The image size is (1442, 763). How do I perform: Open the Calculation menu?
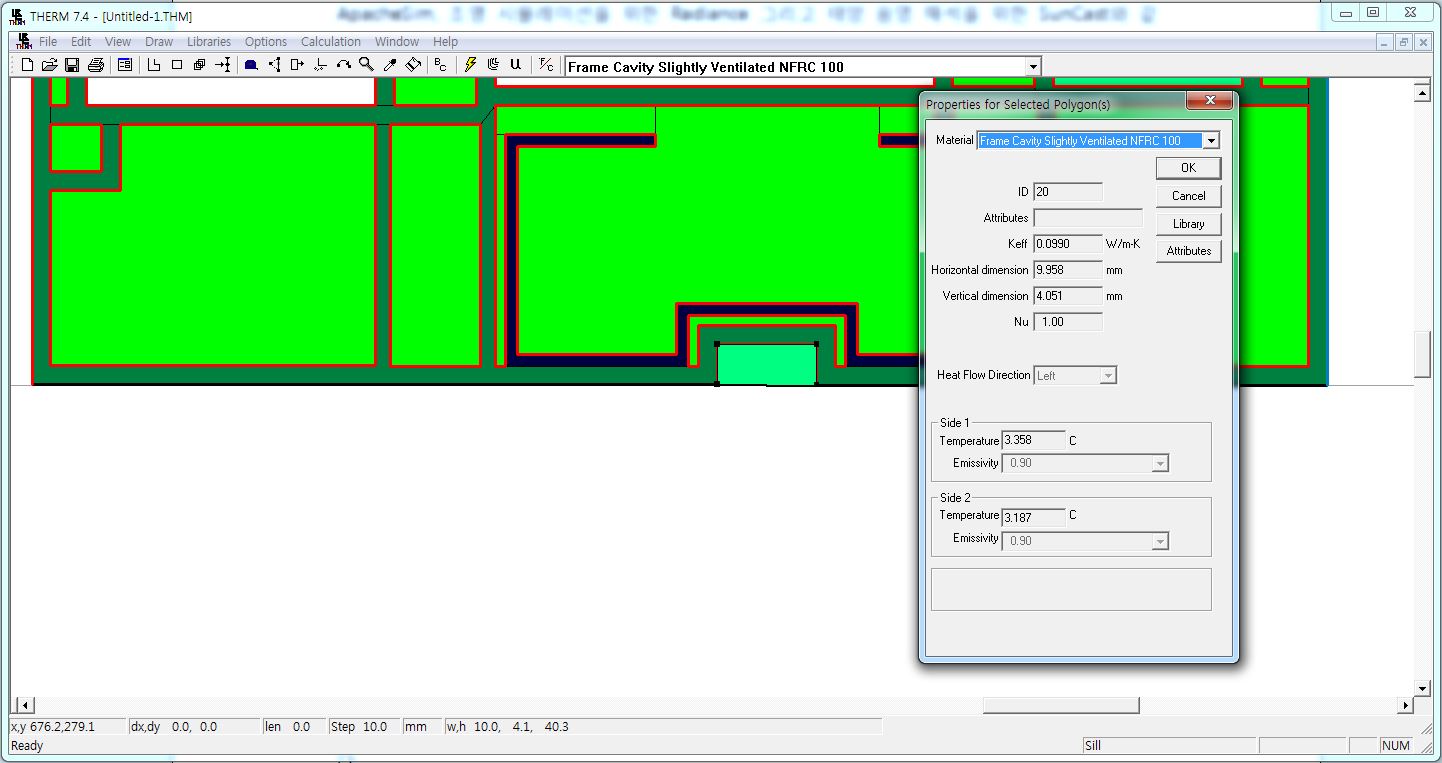point(330,42)
